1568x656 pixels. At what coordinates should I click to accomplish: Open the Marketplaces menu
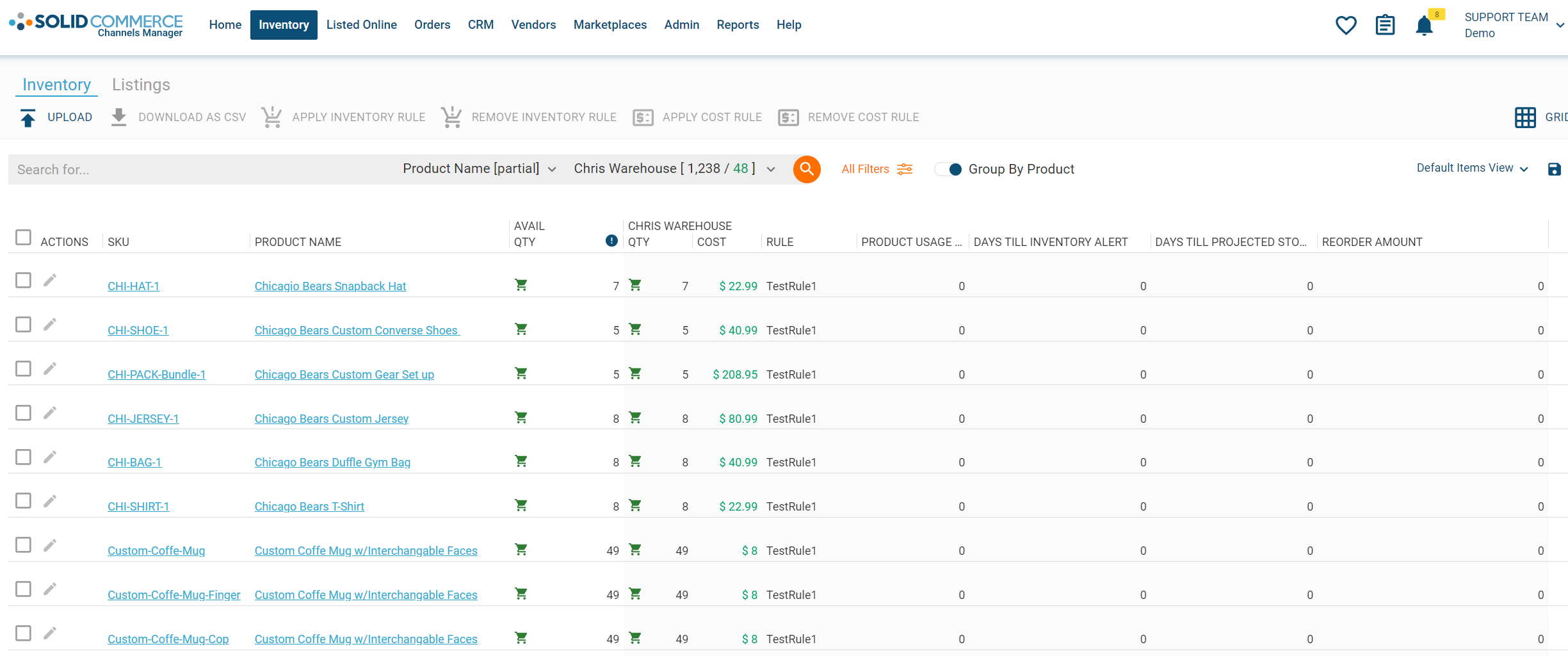(x=610, y=25)
